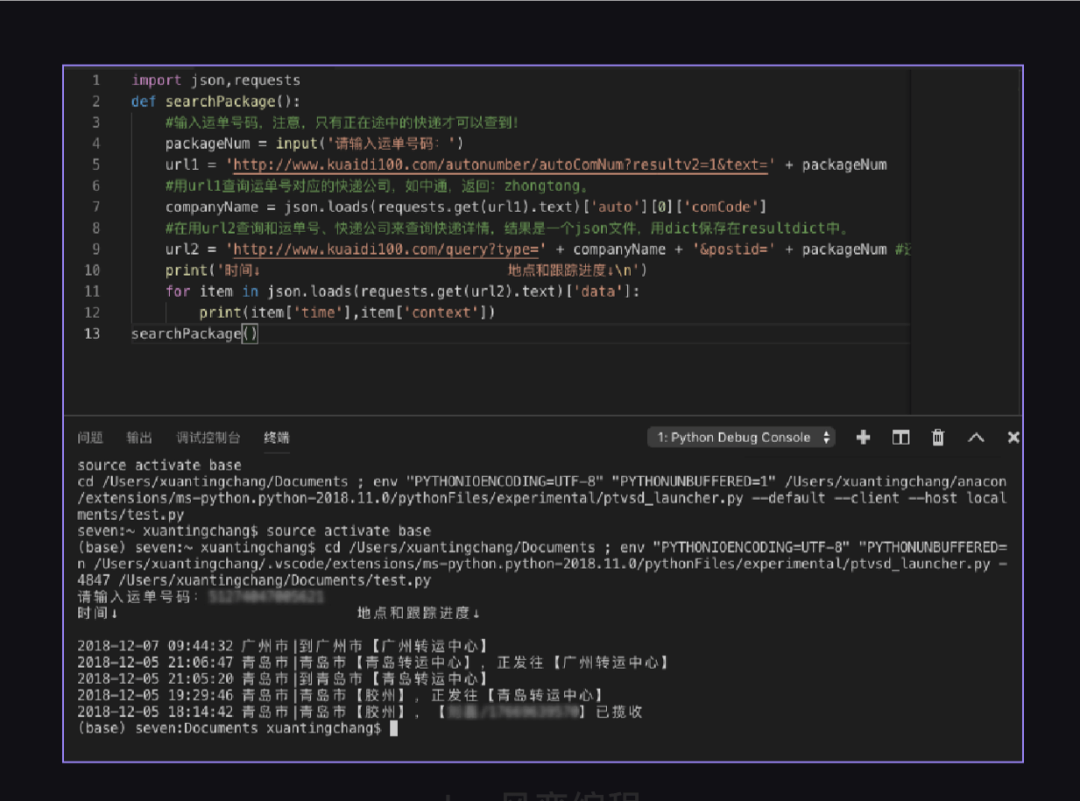Switch to the 输出 tab

click(x=139, y=437)
